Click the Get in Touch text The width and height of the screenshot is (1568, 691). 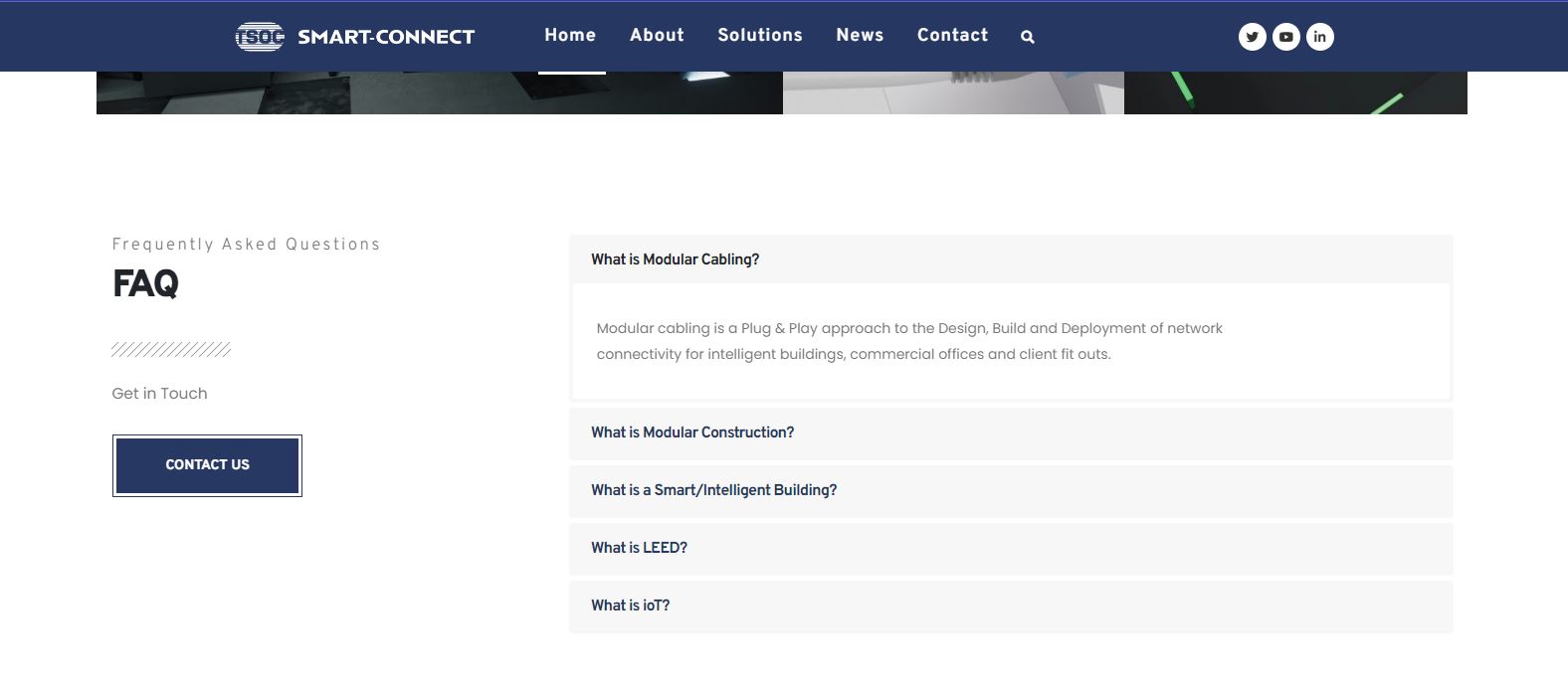pos(159,394)
